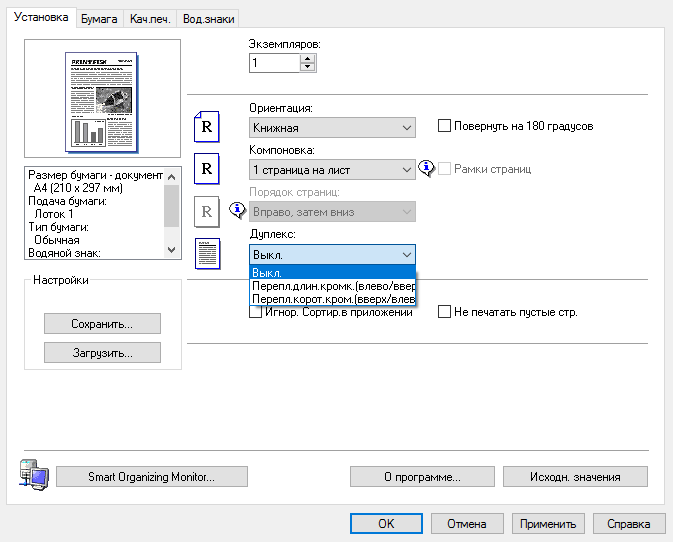673x542 pixels.
Task: Click the Orientation portrait page icon
Action: point(205,127)
